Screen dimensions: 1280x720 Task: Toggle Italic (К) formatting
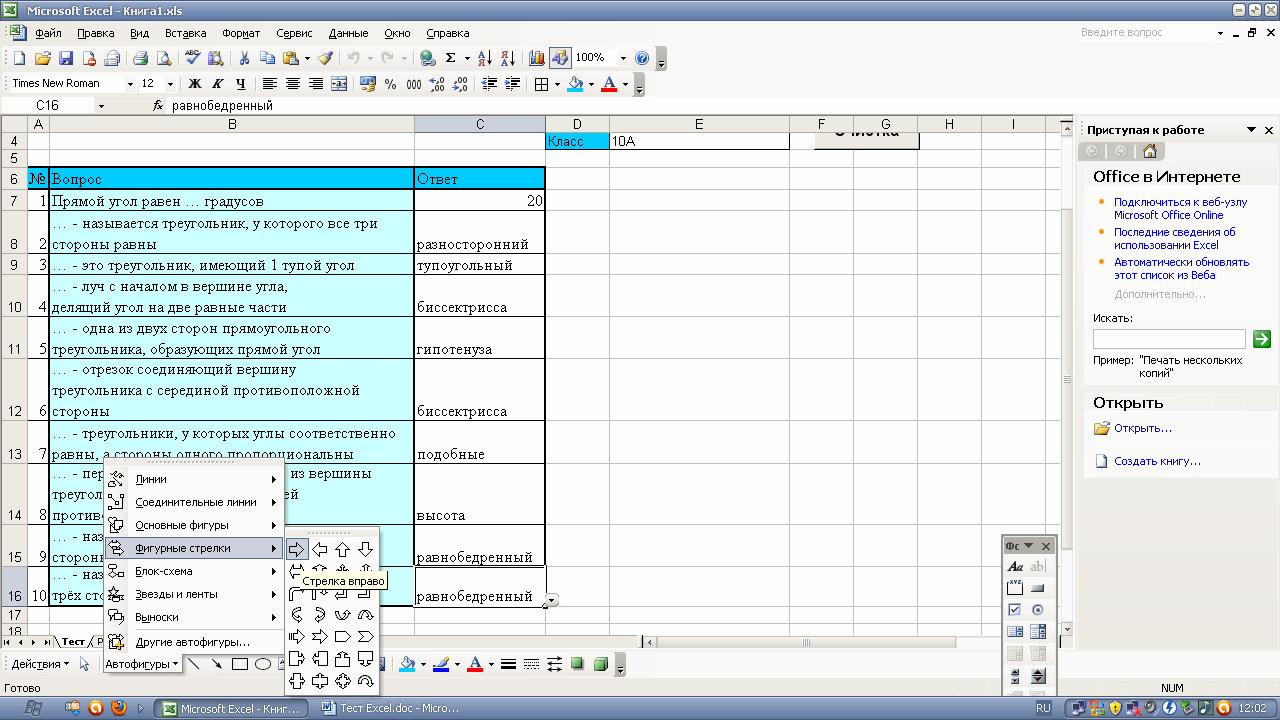(x=218, y=84)
